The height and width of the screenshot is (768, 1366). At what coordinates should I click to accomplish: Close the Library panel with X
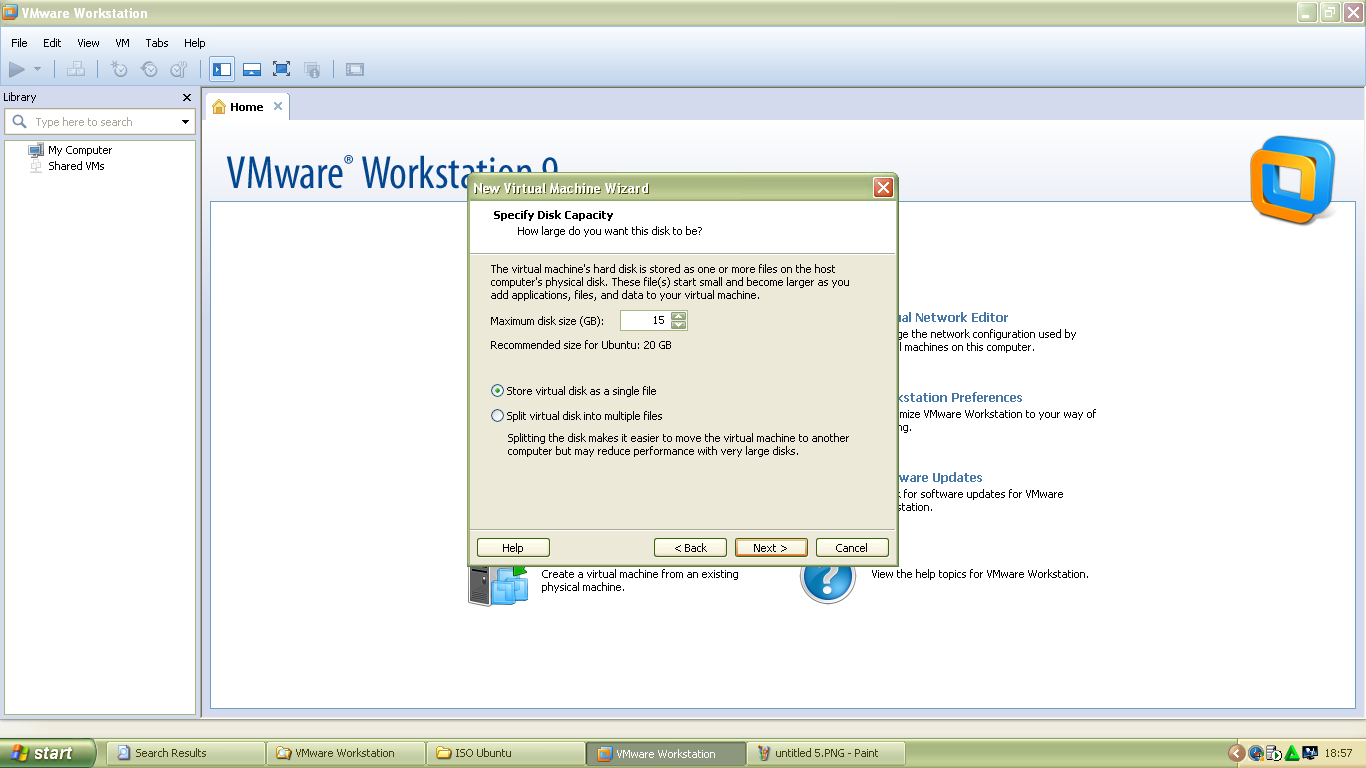(186, 97)
